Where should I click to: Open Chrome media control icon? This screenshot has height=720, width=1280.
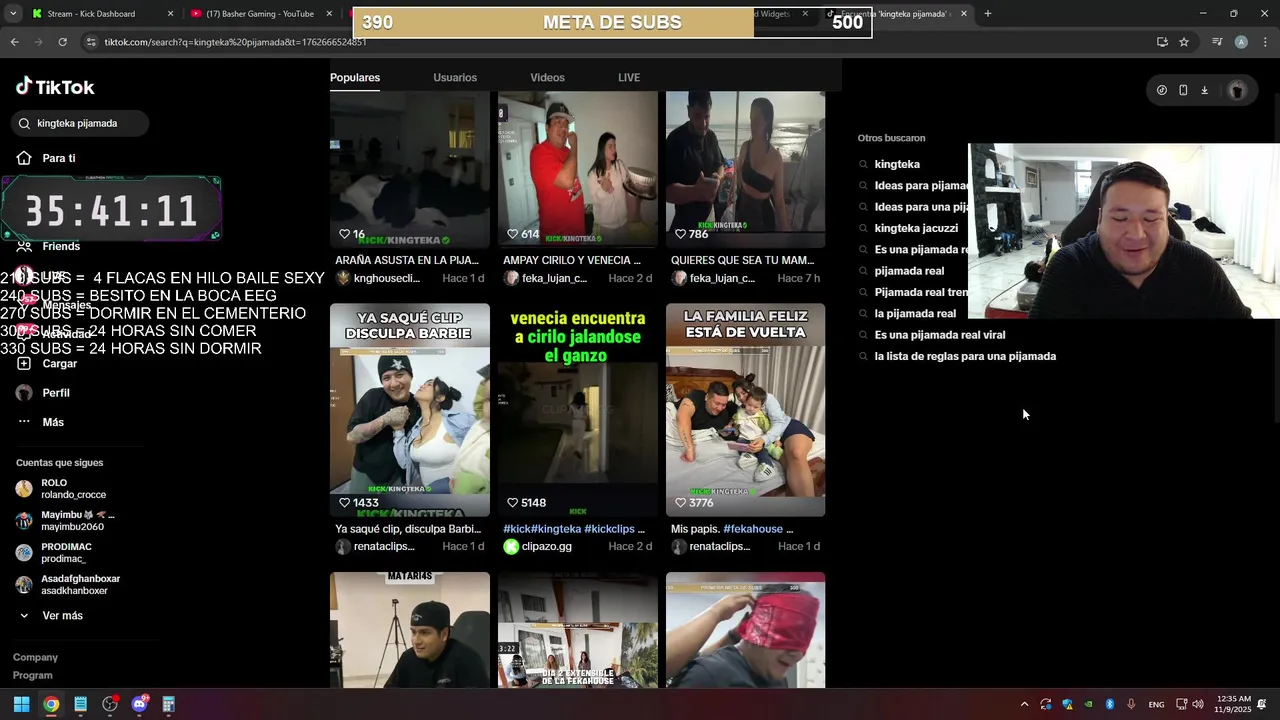coord(1217,42)
